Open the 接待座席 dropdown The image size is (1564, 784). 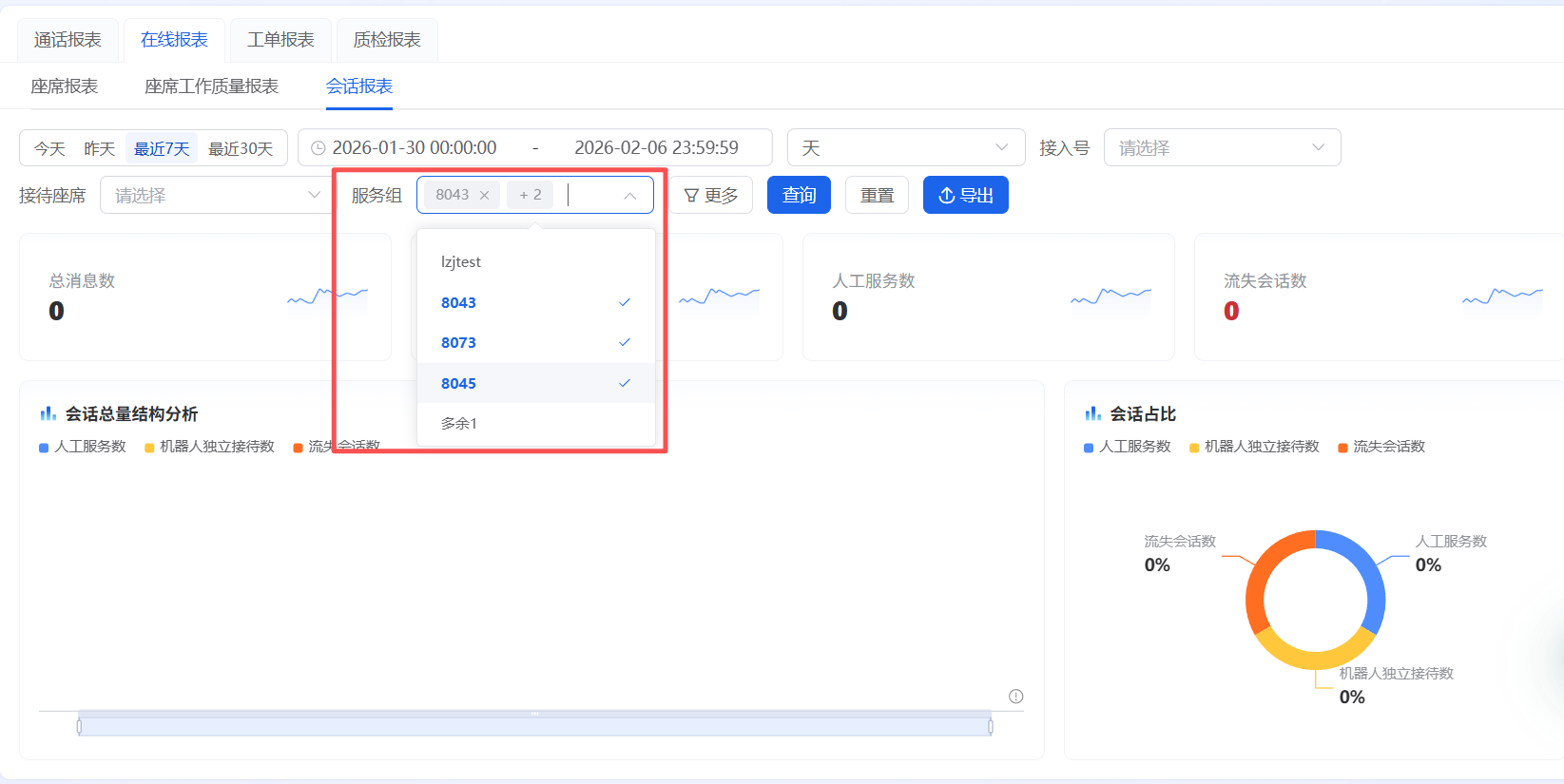218,195
